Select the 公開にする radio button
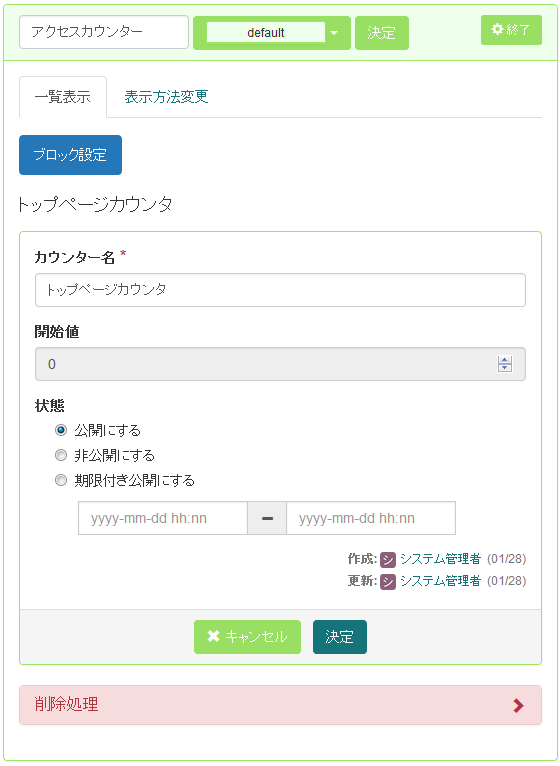Viewport: 560px width, 766px height. 61,430
